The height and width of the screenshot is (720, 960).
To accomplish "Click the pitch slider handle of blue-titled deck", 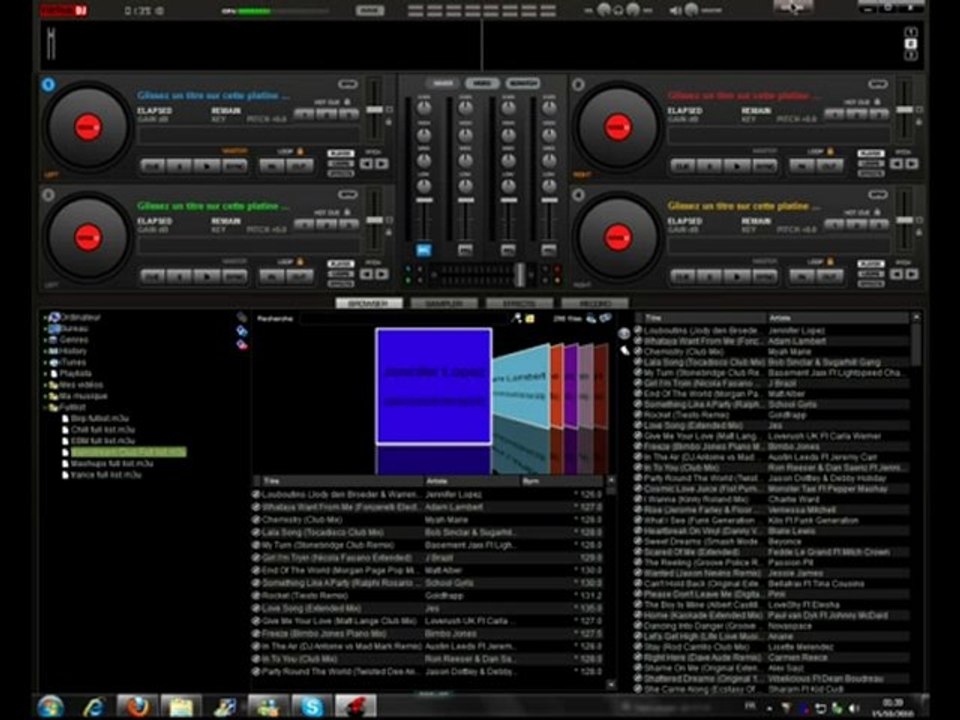I will [x=375, y=110].
